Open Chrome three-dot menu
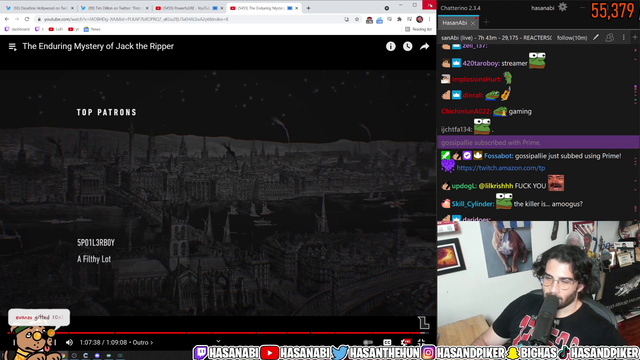640x360 pixels. 429,19
